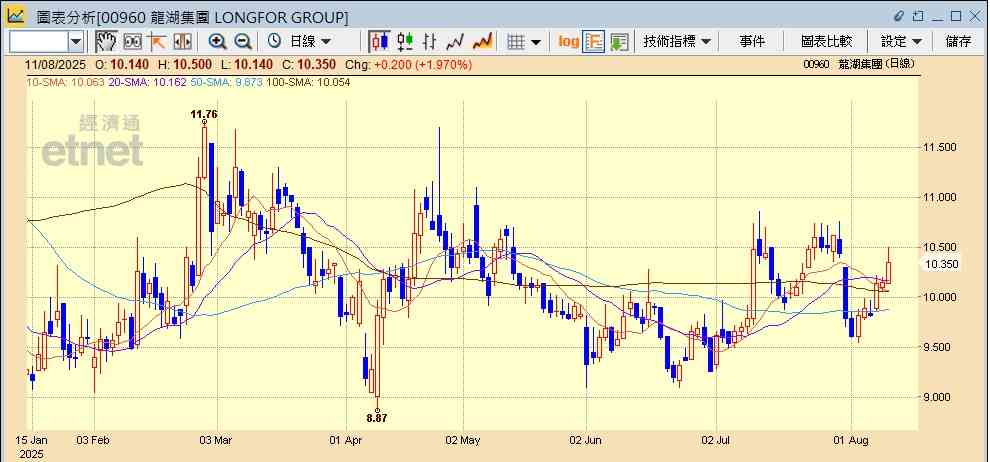
Task: Switch to red-green candlestick chart type
Action: tap(405, 42)
